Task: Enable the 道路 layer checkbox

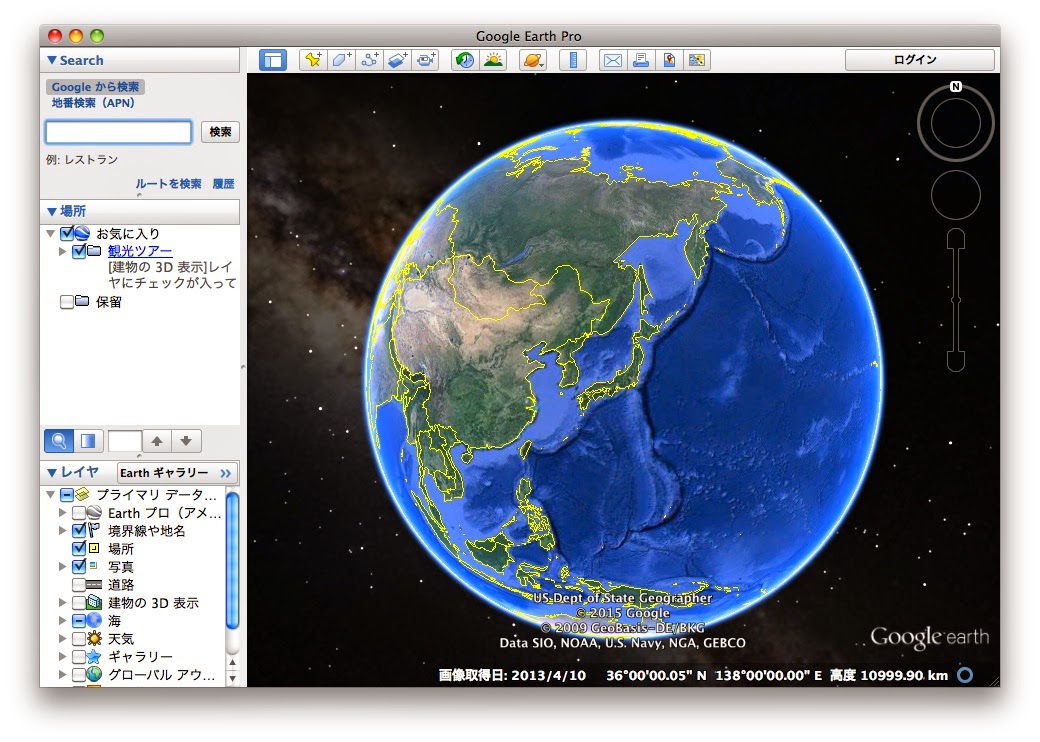Action: (78, 585)
